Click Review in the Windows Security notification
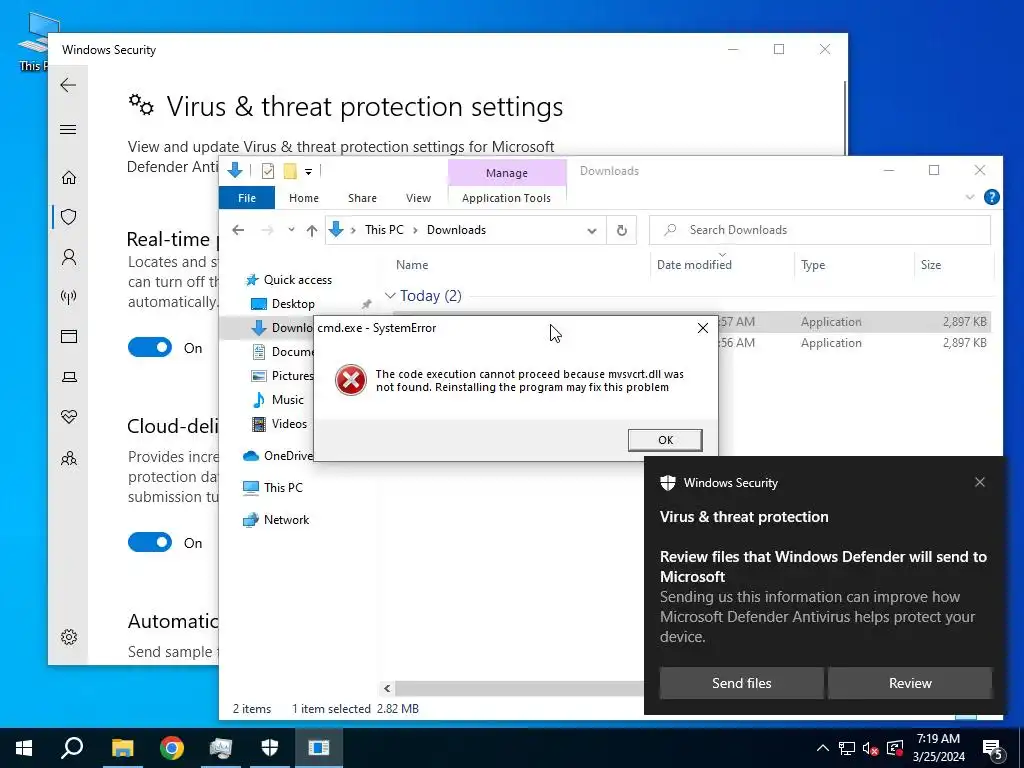Screen dimensions: 1024x768 coord(910,683)
